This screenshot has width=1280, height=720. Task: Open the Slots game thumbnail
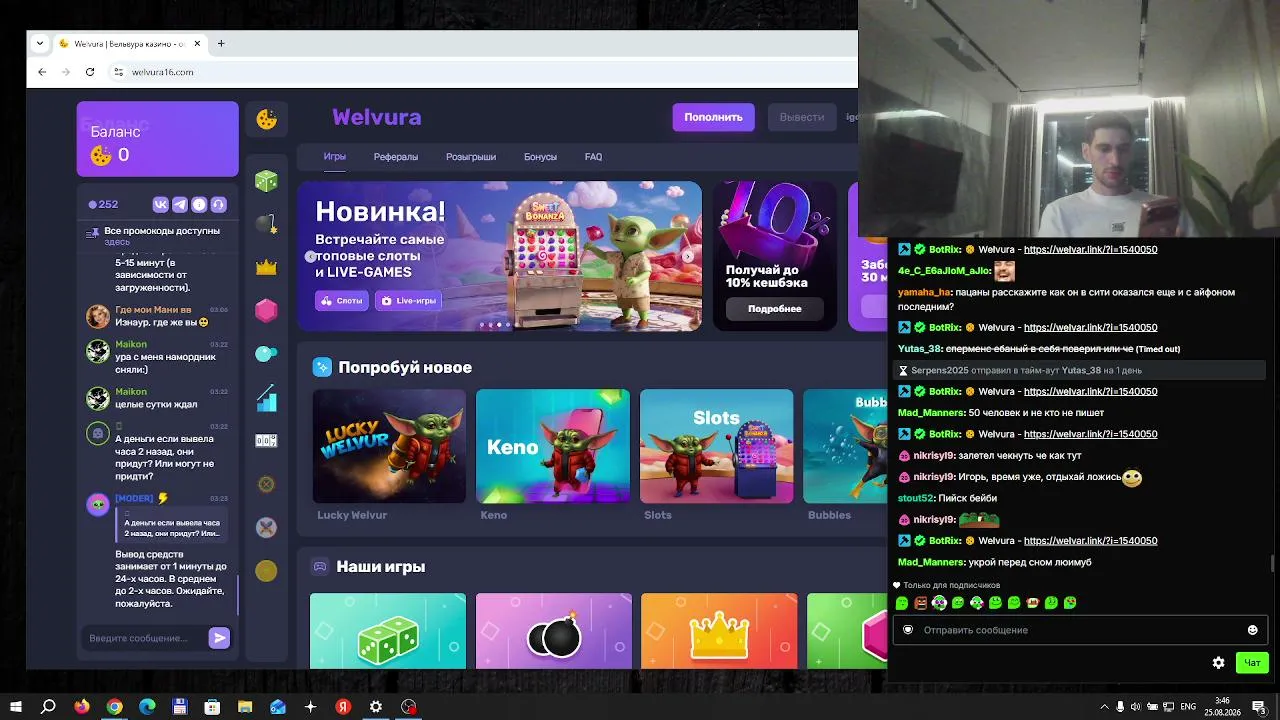[x=716, y=446]
